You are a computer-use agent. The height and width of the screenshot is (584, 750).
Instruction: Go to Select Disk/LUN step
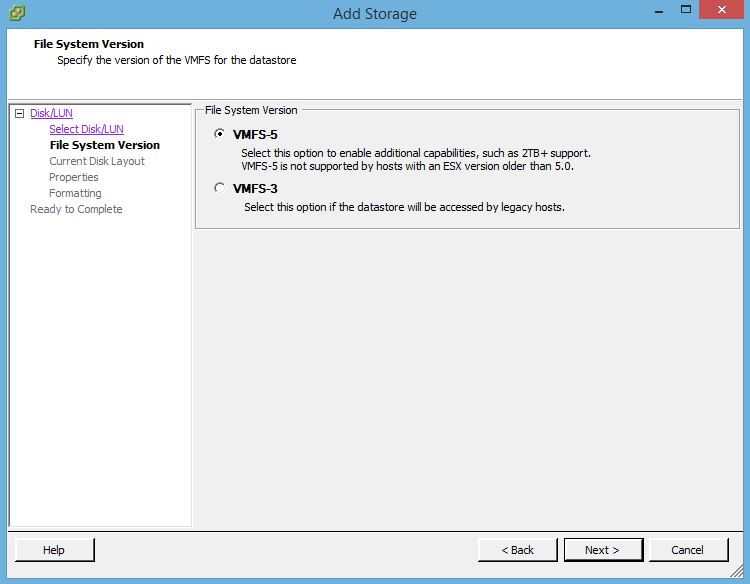click(x=87, y=129)
